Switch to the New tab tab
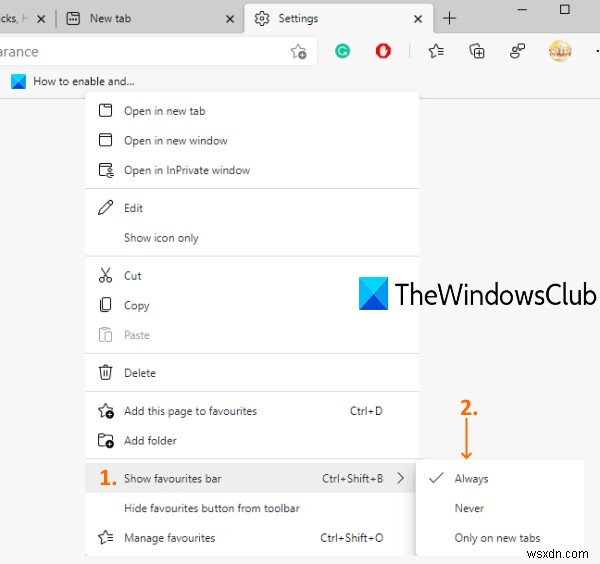 (x=150, y=18)
